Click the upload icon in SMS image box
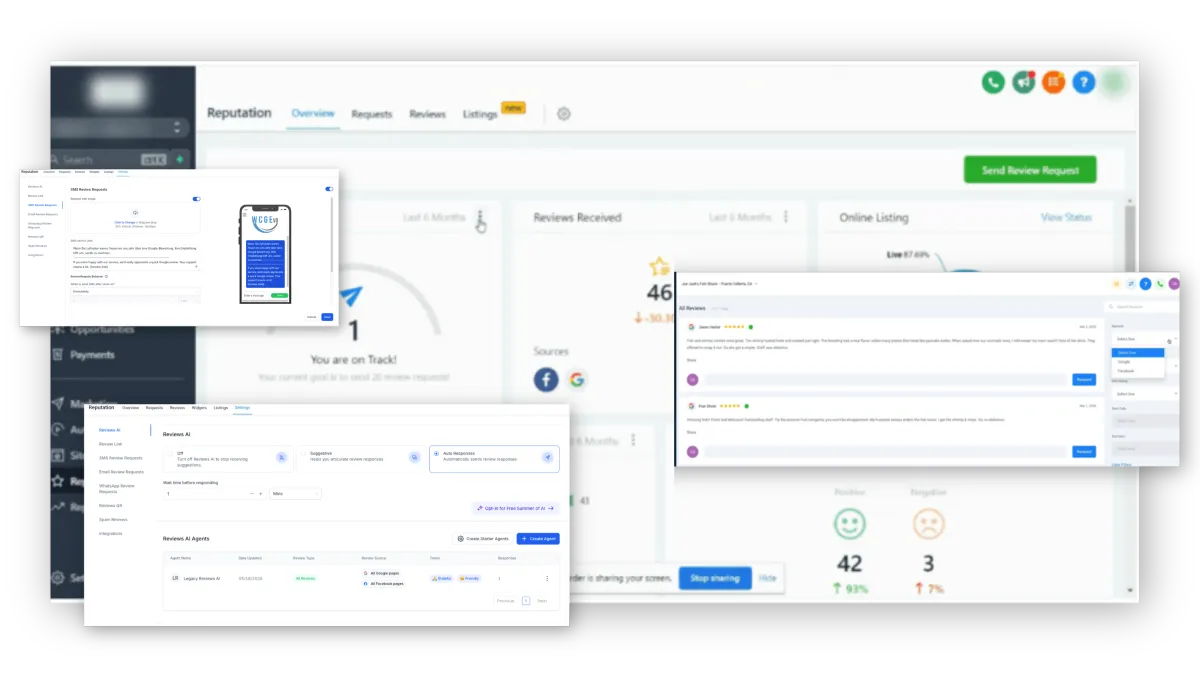Viewport: 1200px width, 675px height. pos(135,213)
